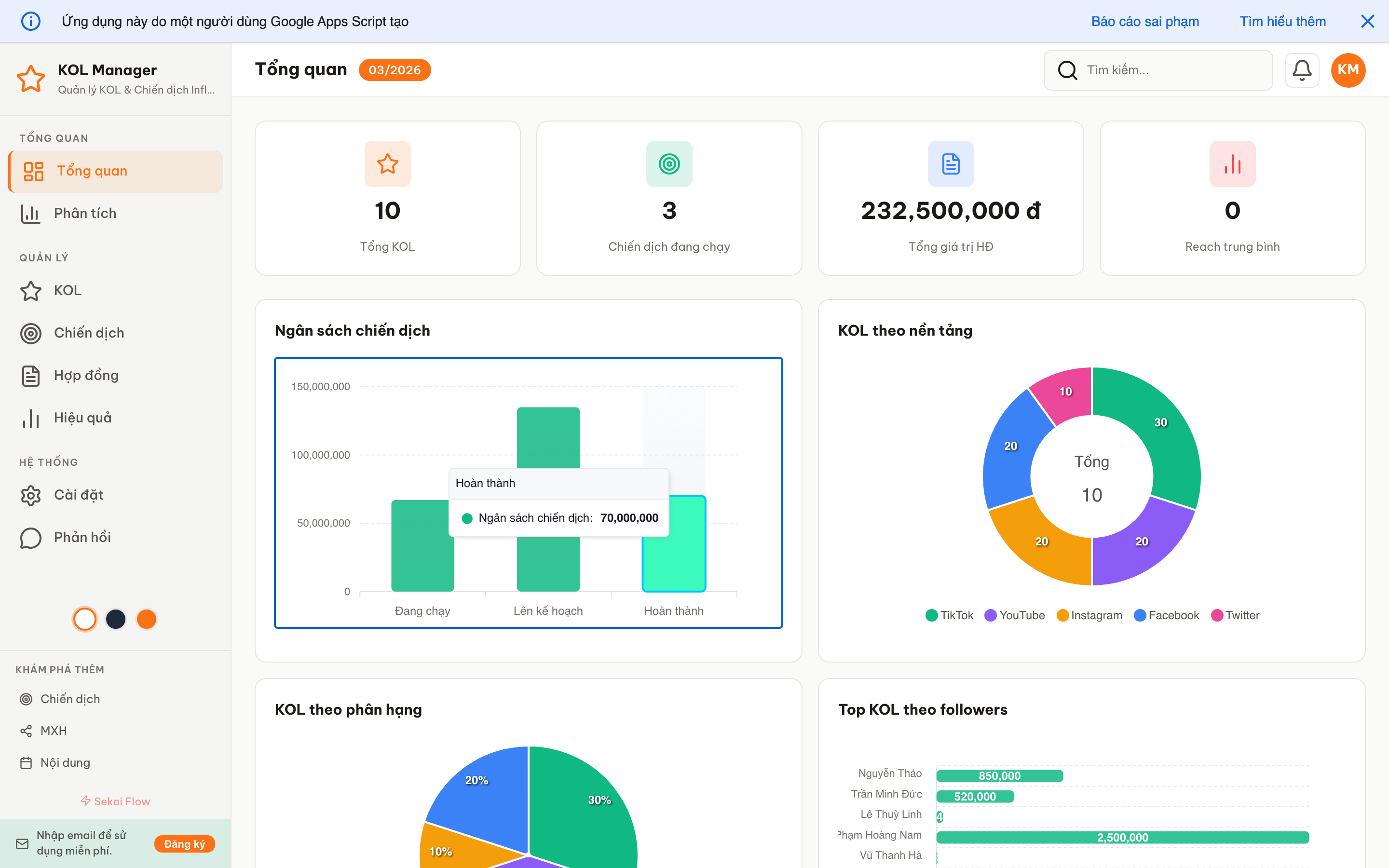Expand the KHÁM PHÁ THÊM section
Viewport: 1389px width, 868px height.
pyautogui.click(x=60, y=669)
